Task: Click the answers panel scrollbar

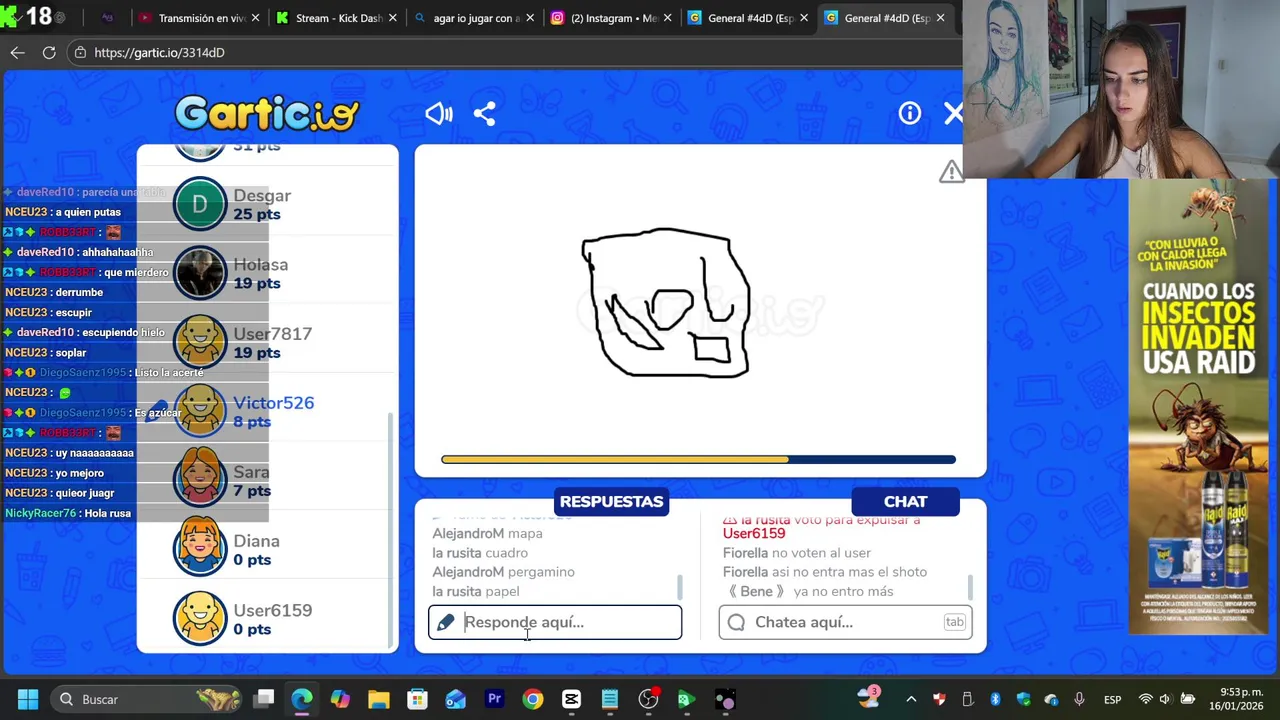Action: pos(680,587)
